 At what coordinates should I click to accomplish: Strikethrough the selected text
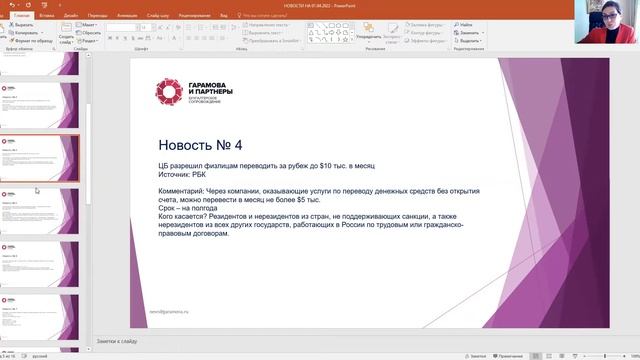(x=140, y=38)
